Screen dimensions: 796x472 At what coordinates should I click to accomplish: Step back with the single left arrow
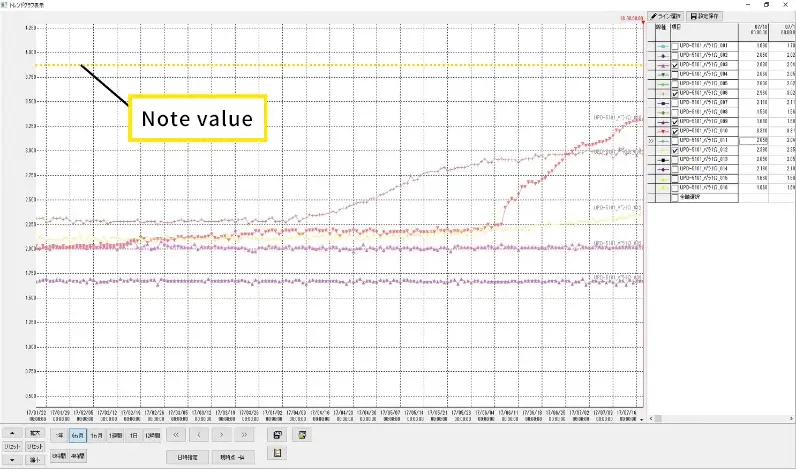click(x=199, y=435)
